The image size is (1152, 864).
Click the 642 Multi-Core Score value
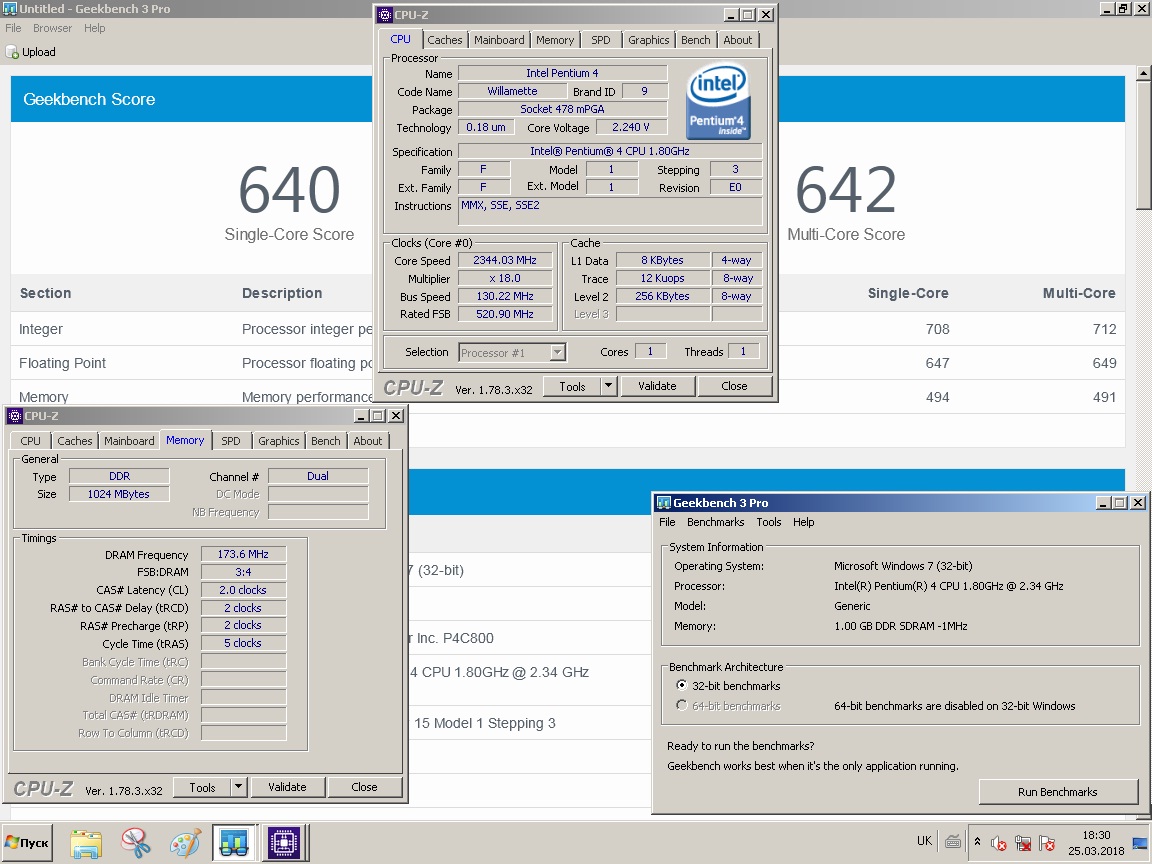tap(846, 190)
